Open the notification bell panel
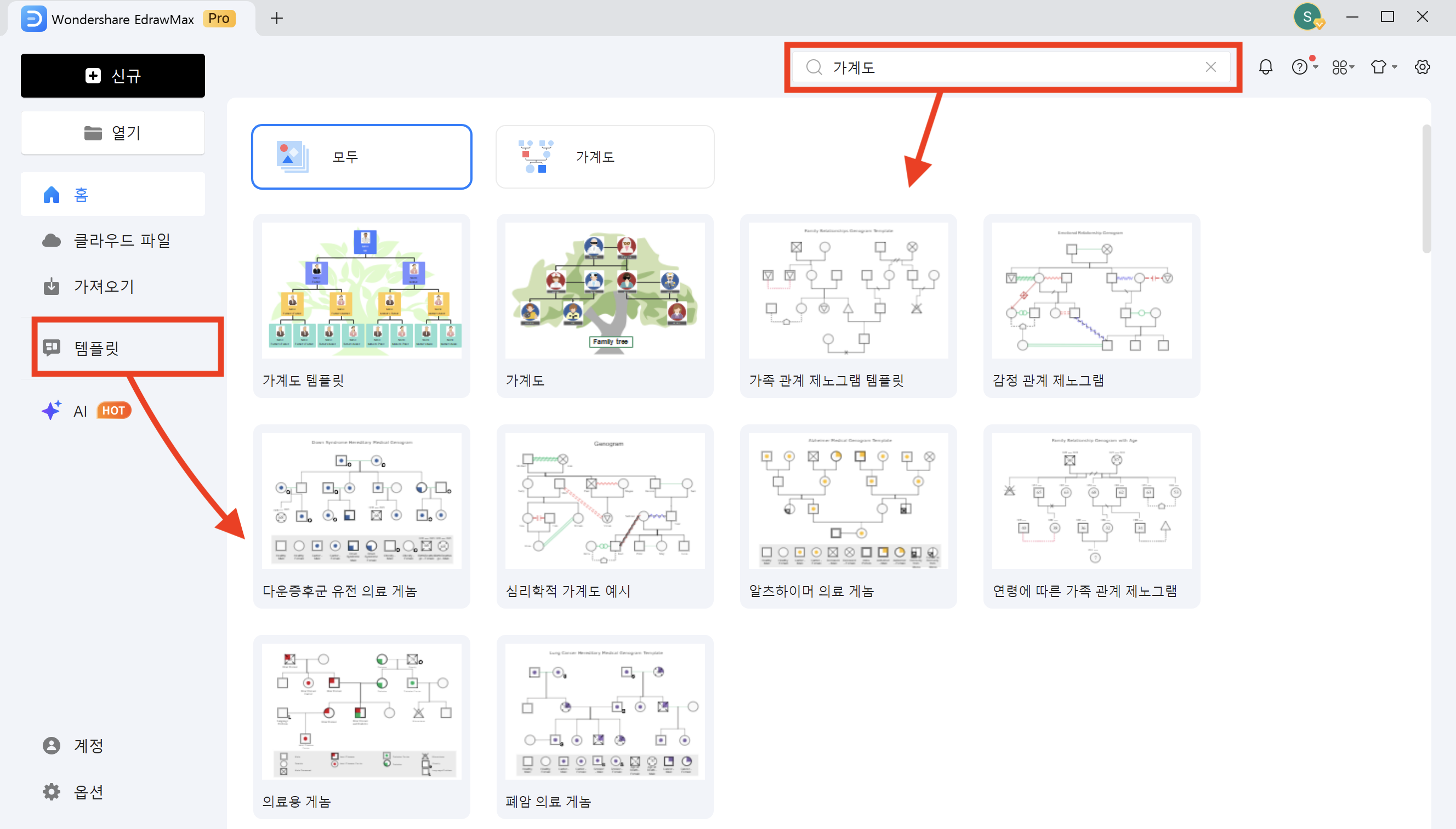 click(x=1265, y=67)
